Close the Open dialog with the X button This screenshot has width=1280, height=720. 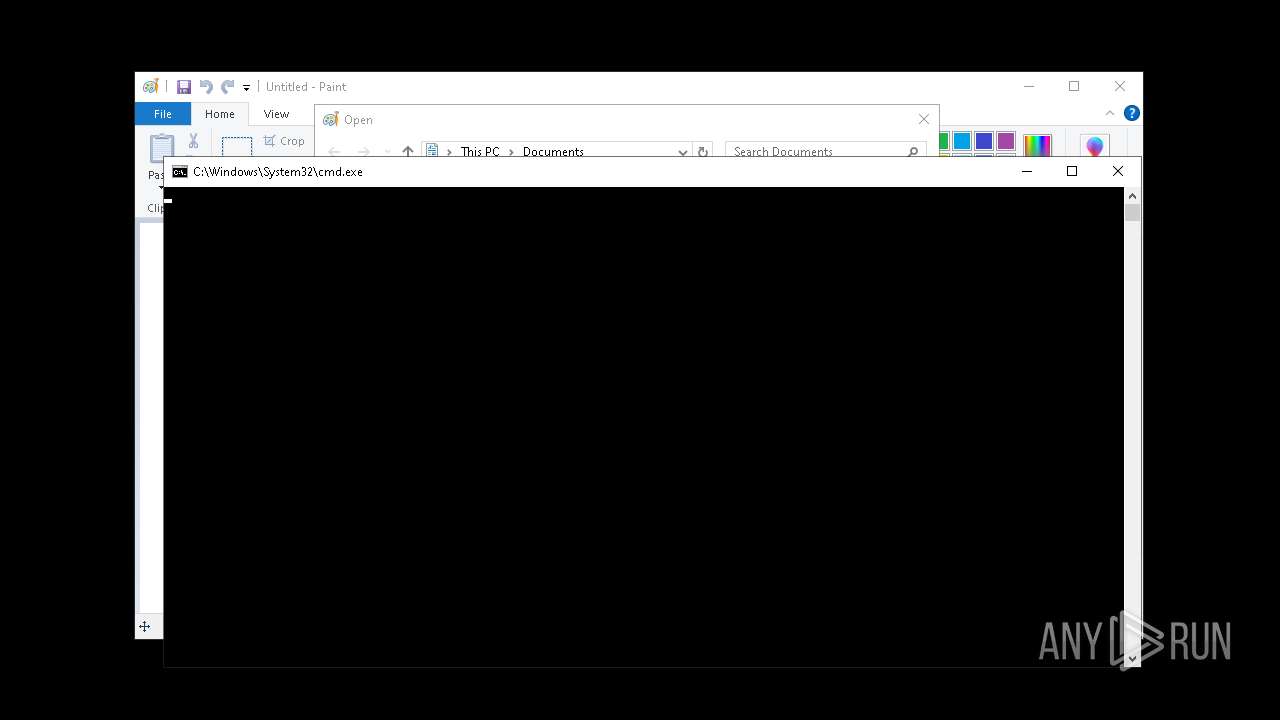click(923, 119)
